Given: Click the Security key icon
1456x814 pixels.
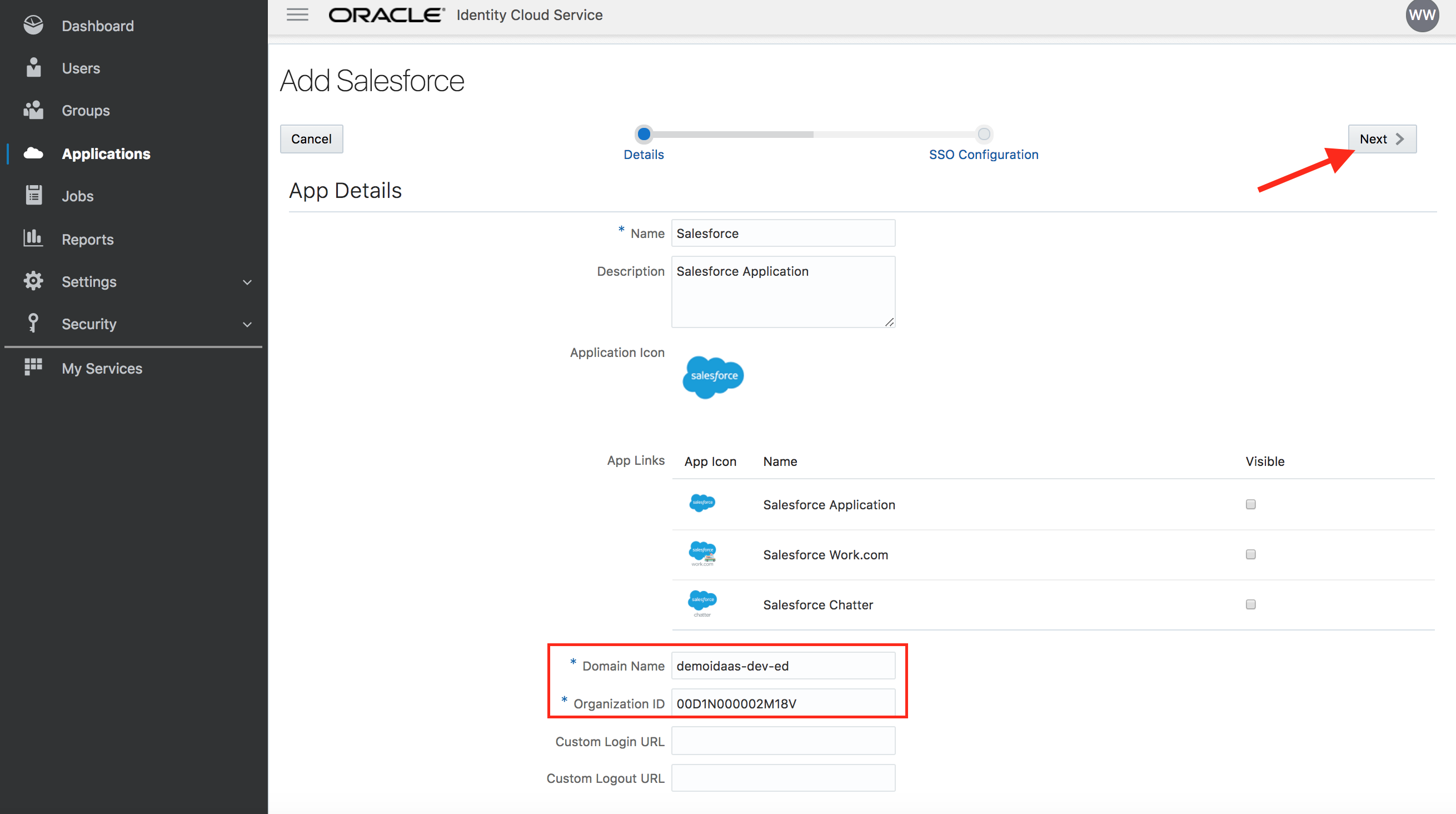Looking at the screenshot, I should click(33, 323).
